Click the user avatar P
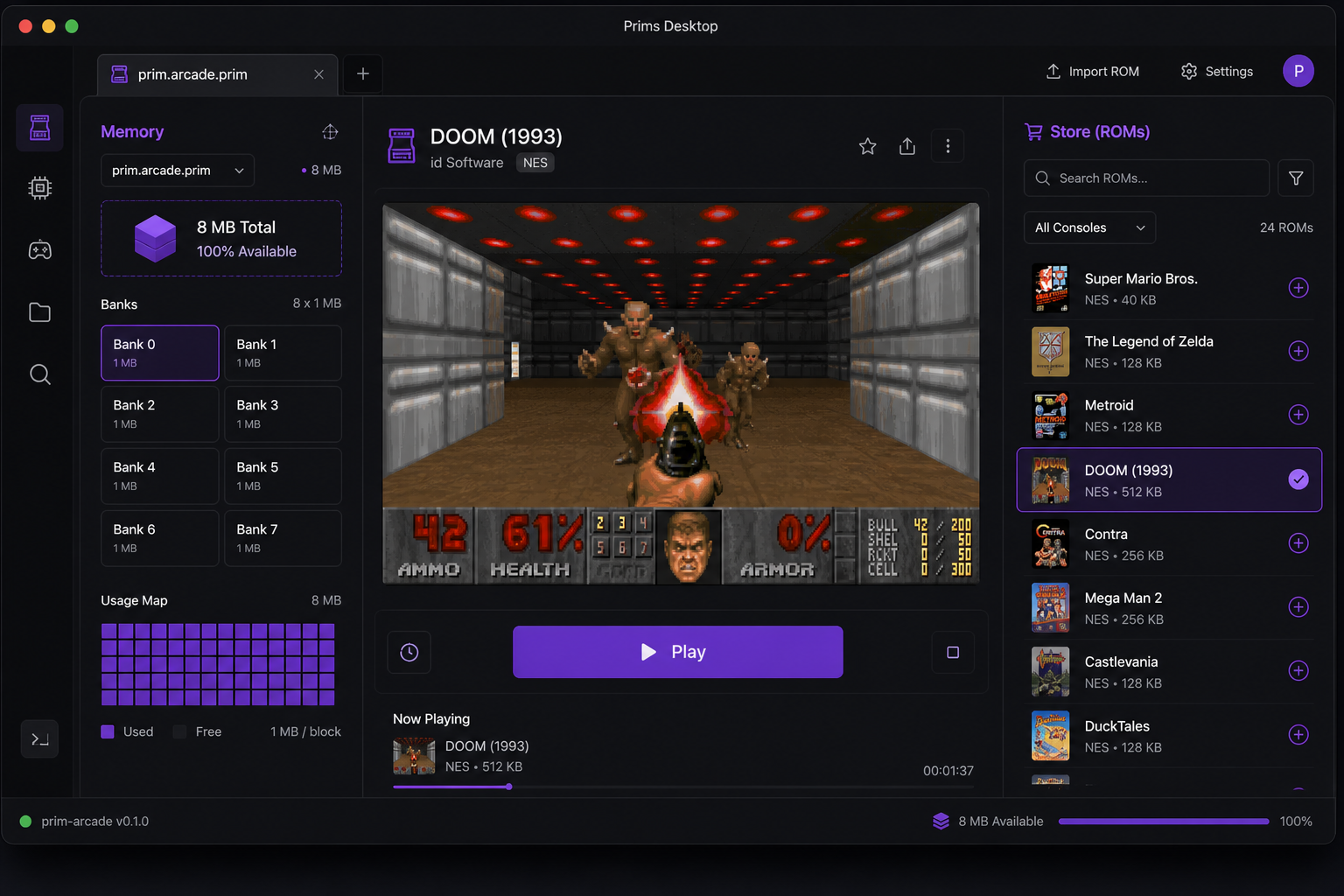The image size is (1344, 896). (x=1298, y=71)
